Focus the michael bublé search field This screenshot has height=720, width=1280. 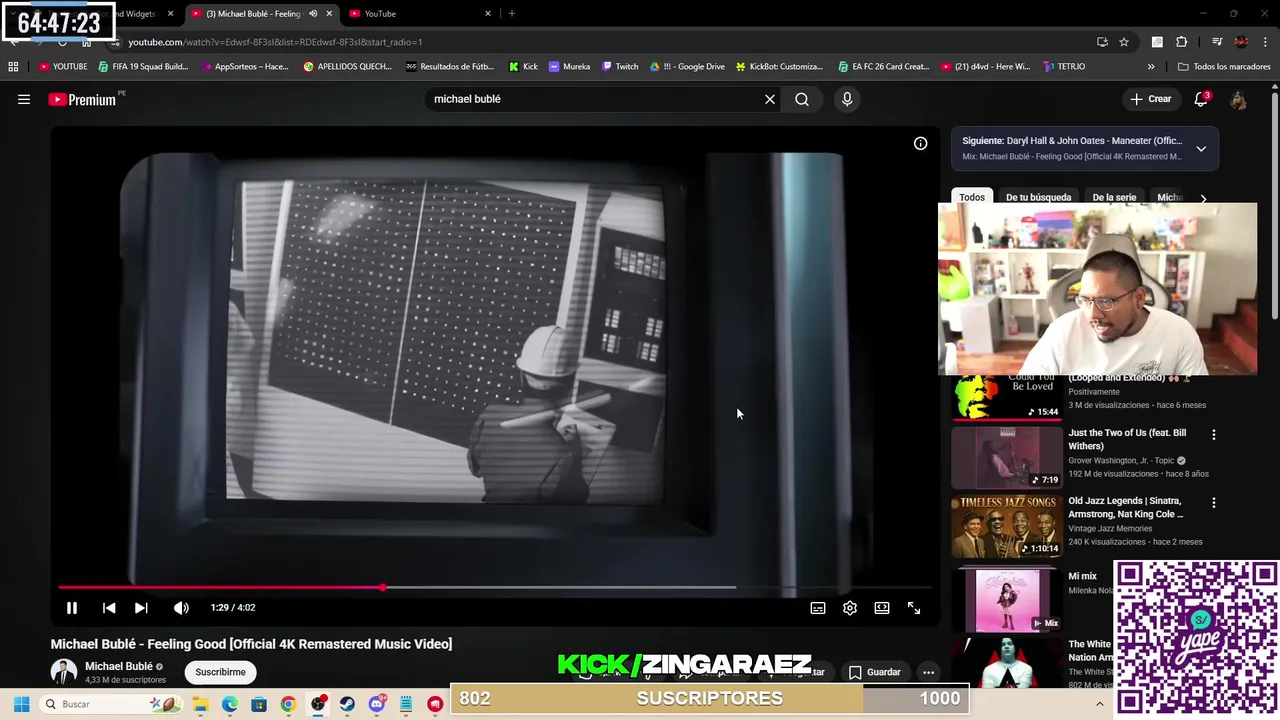coord(594,99)
